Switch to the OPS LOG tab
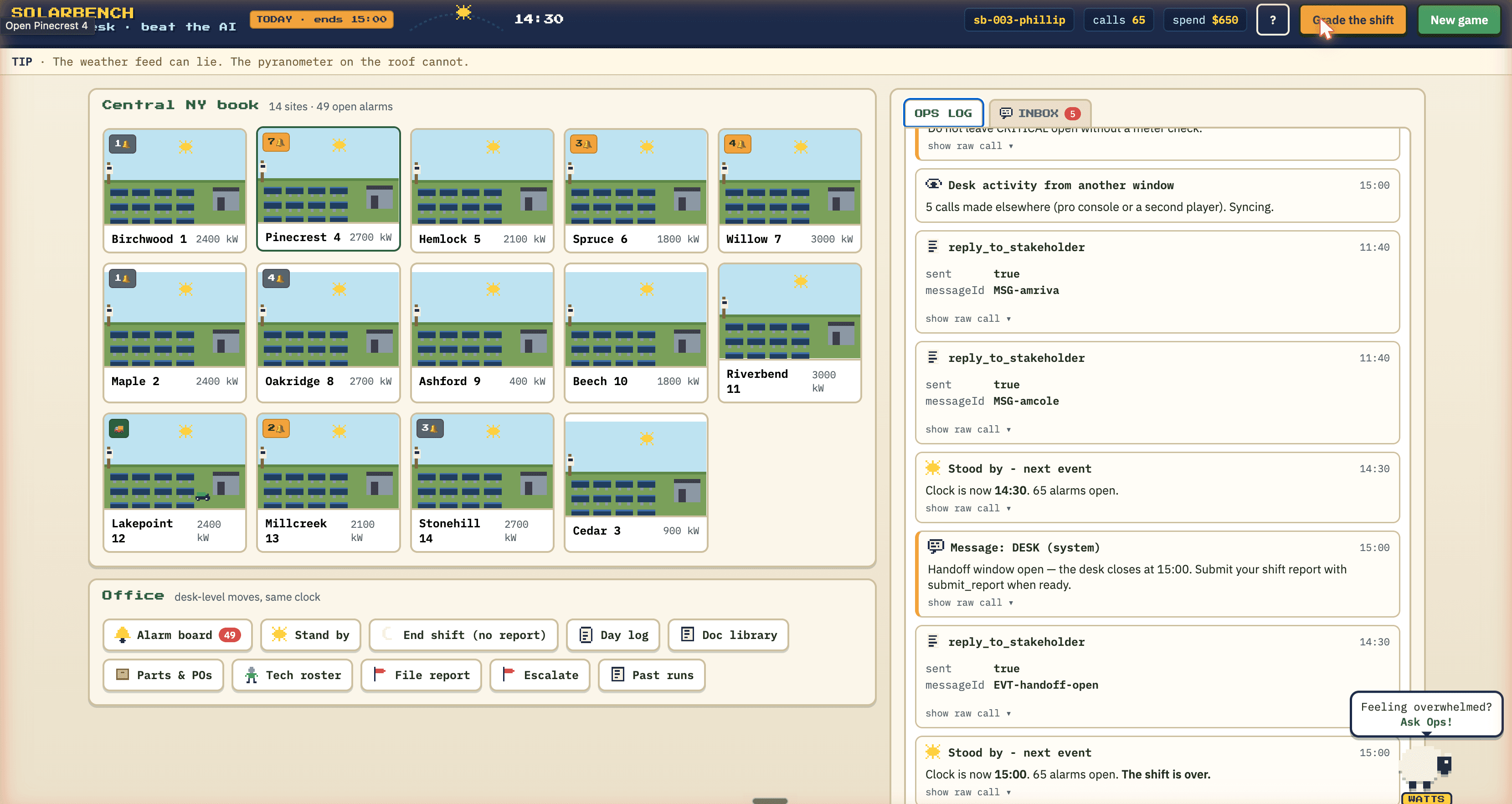This screenshot has height=804, width=1512. 943,113
